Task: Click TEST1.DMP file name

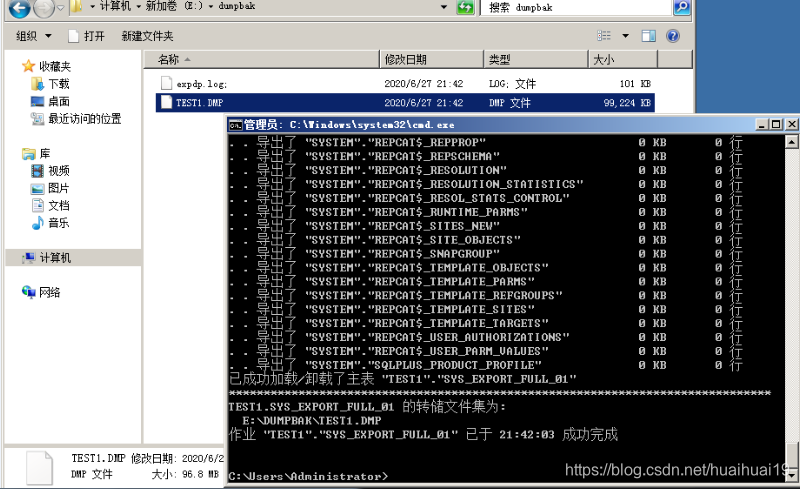Action: point(199,103)
